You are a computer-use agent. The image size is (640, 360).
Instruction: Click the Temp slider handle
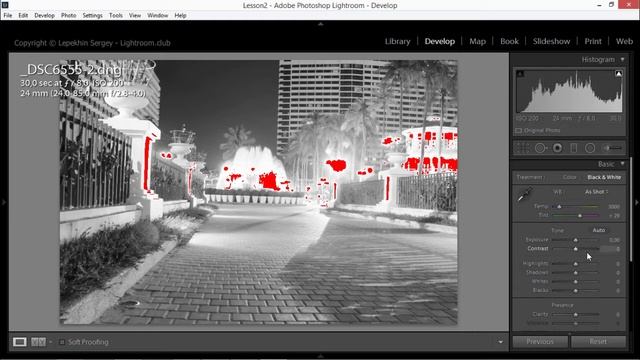tap(559, 207)
